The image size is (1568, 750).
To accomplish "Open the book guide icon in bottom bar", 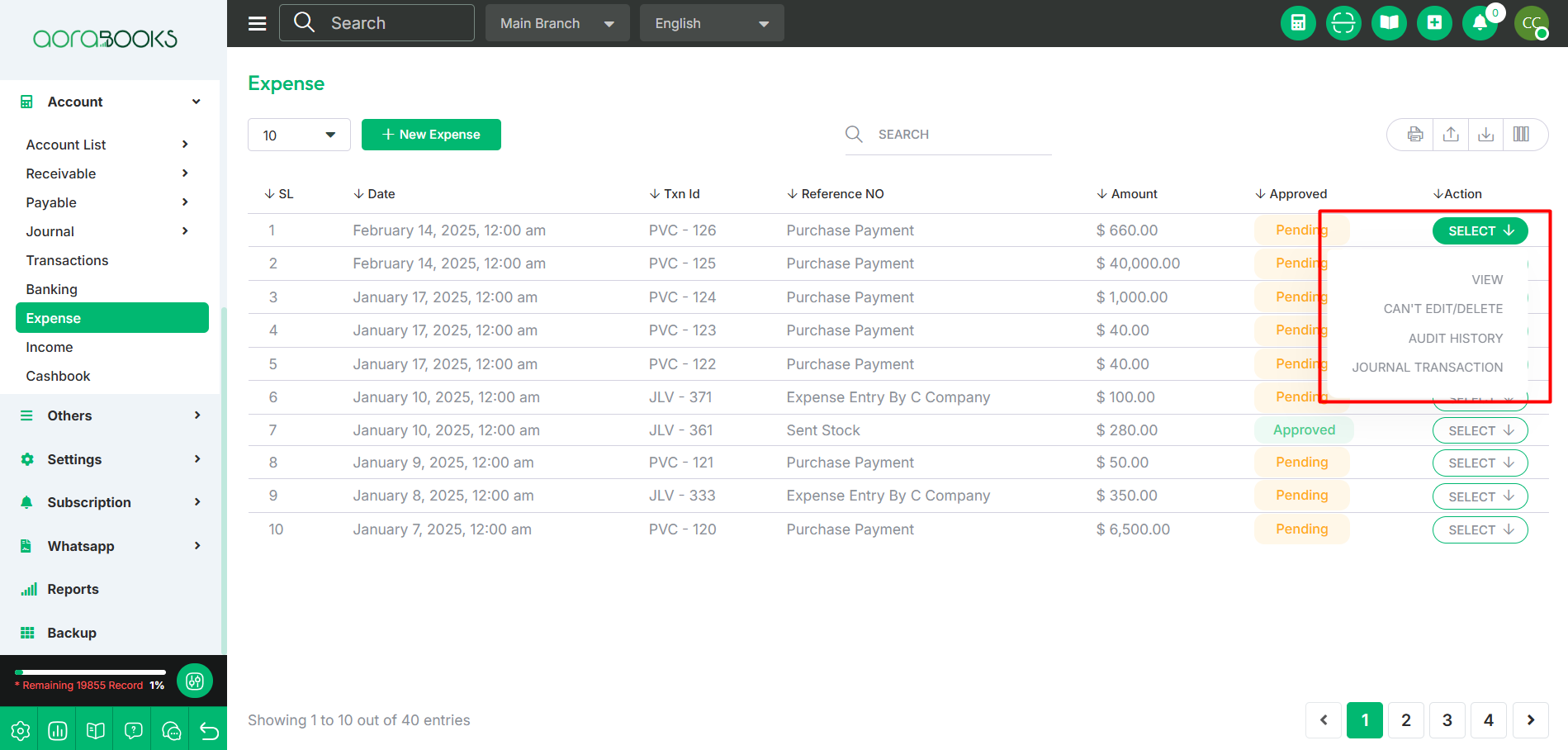I will tap(96, 730).
